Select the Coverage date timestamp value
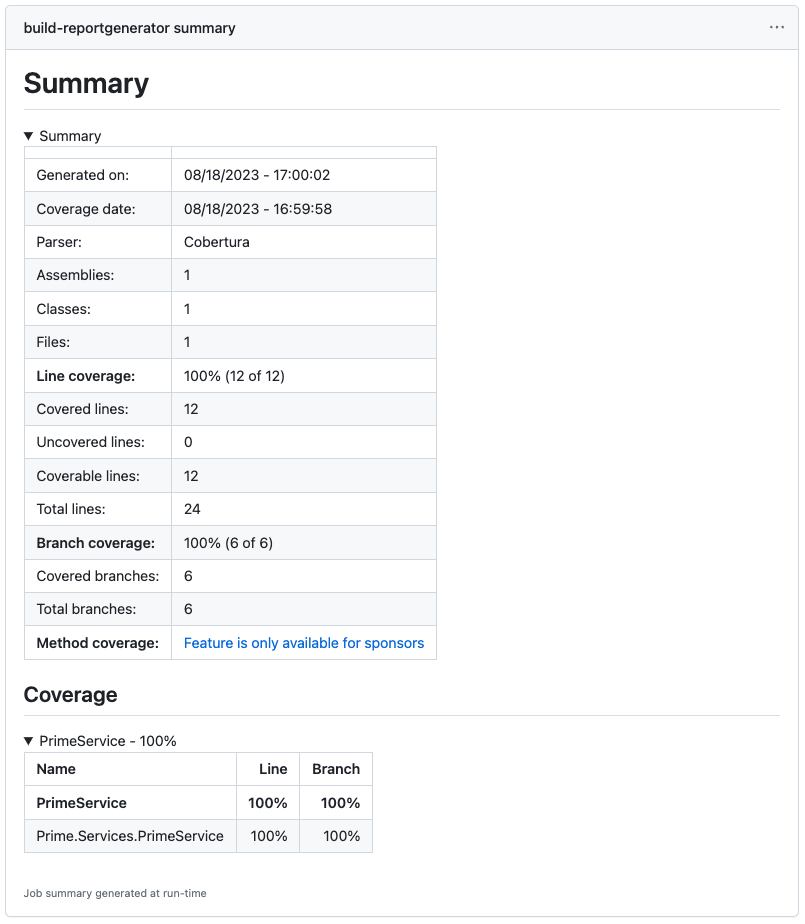 (257, 209)
